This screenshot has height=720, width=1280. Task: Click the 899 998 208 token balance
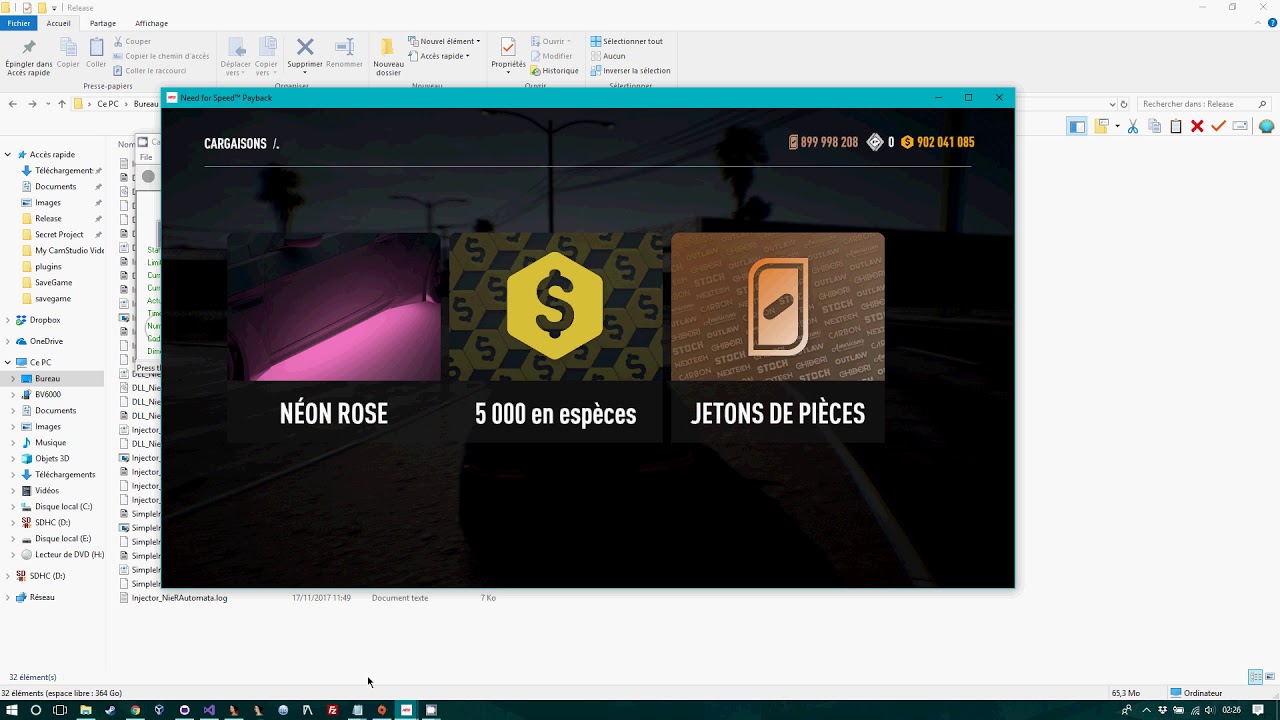(x=824, y=142)
